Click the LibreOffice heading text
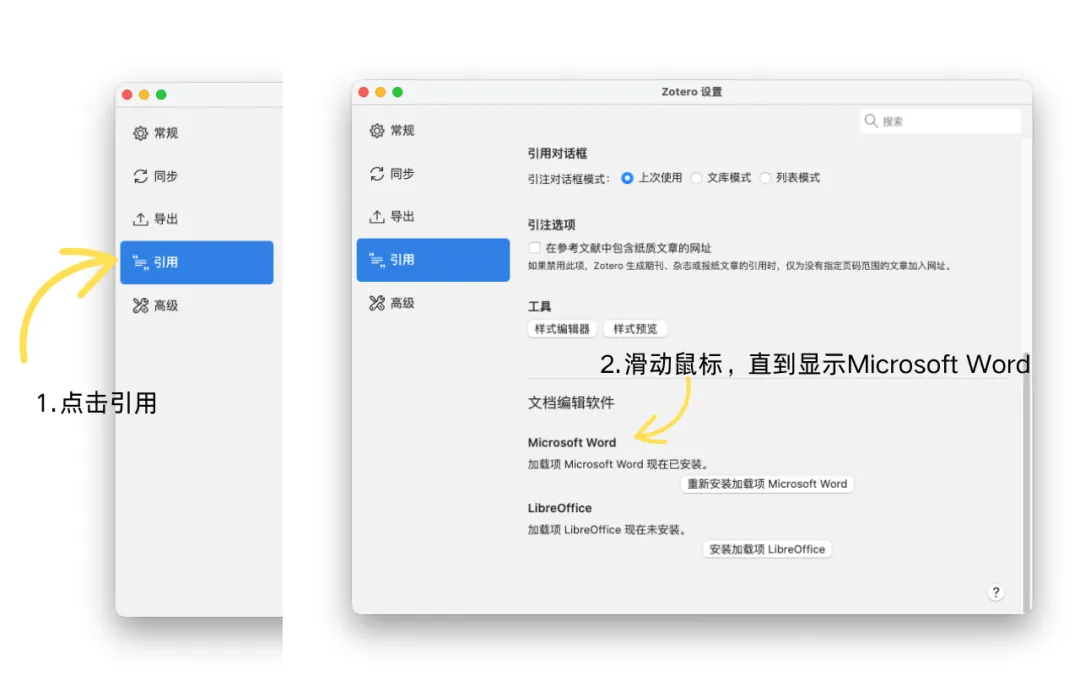The image size is (1080, 675). (560, 508)
